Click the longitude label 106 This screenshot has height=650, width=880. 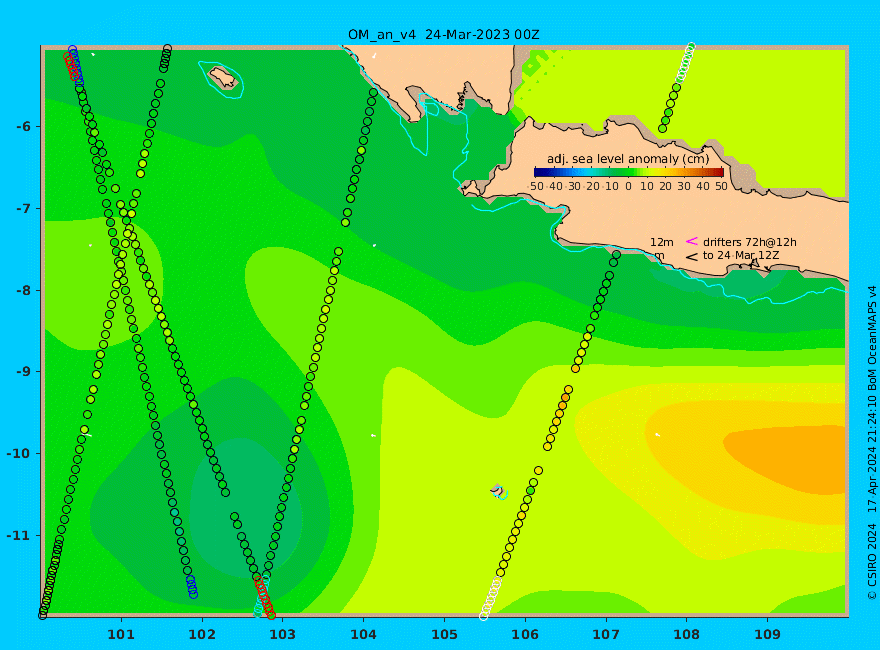pos(525,634)
